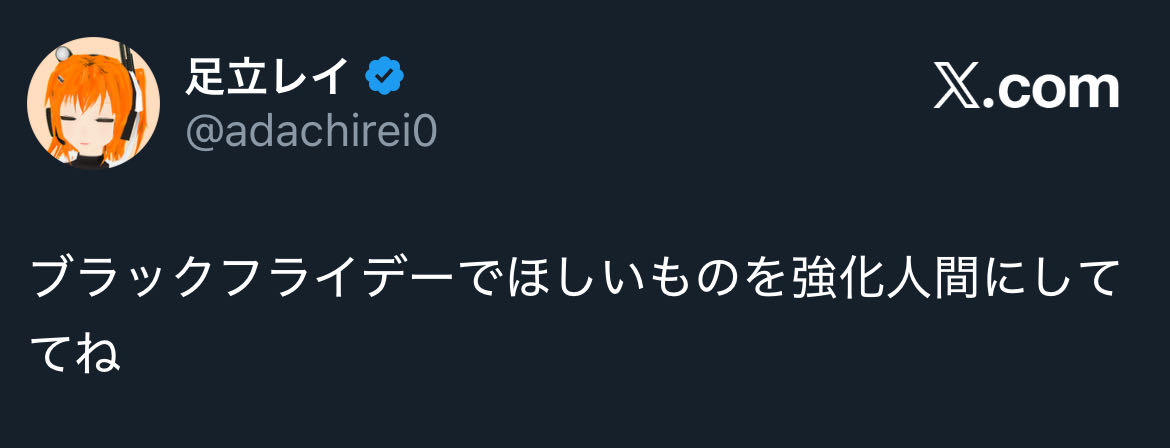Image resolution: width=1170 pixels, height=448 pixels.
Task: Open the 足立レイ display name link
Action: coord(268,77)
